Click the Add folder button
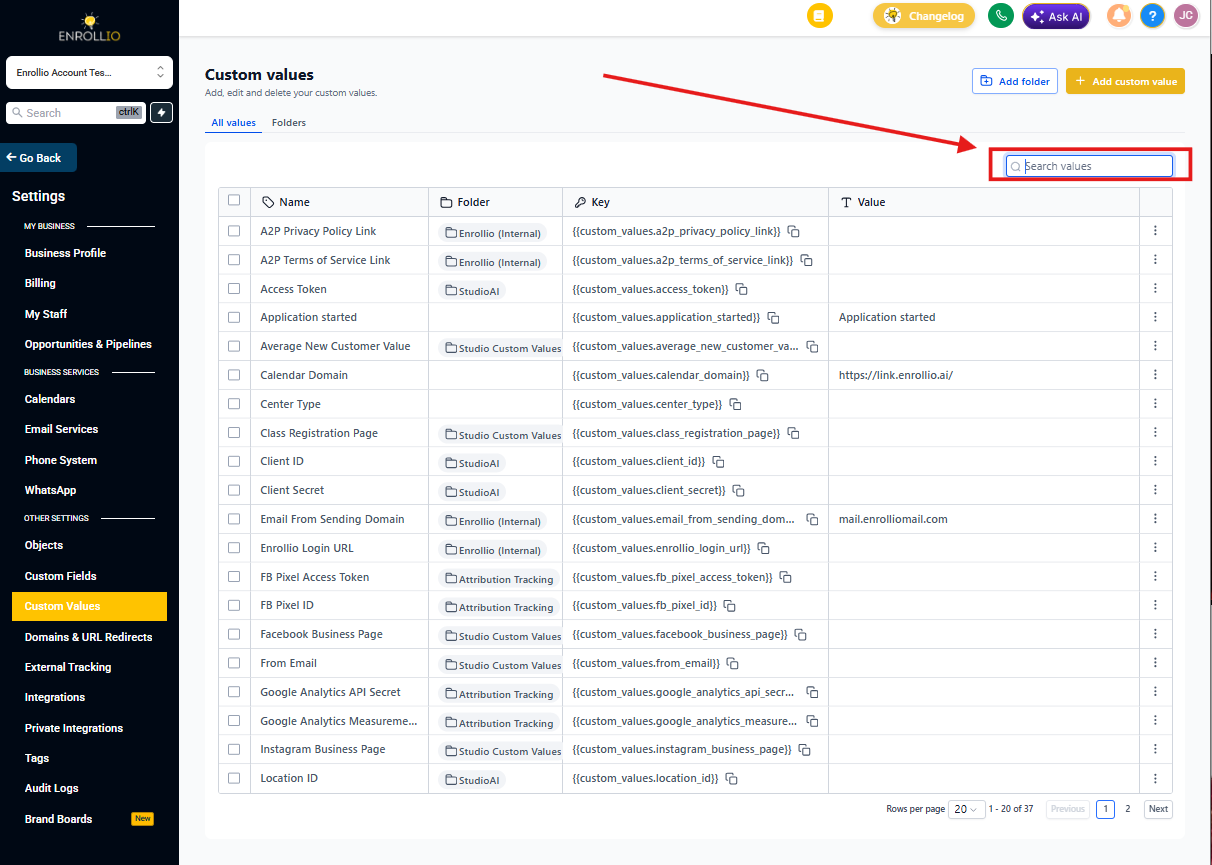This screenshot has width=1212, height=865. [x=1015, y=81]
